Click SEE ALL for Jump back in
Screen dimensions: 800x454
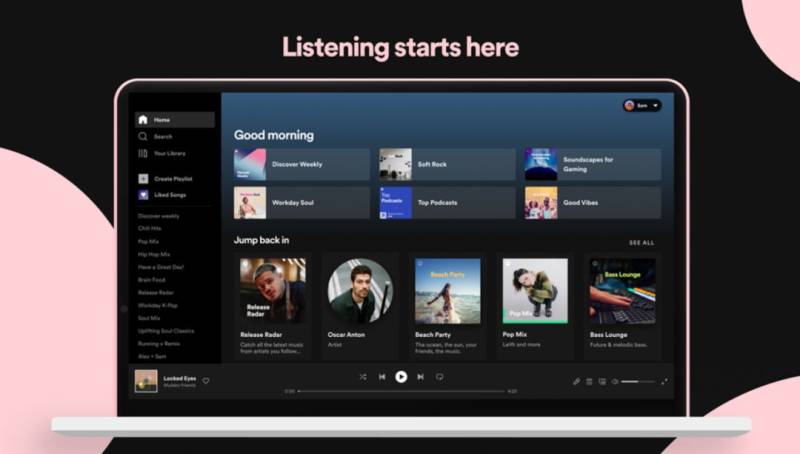[641, 243]
